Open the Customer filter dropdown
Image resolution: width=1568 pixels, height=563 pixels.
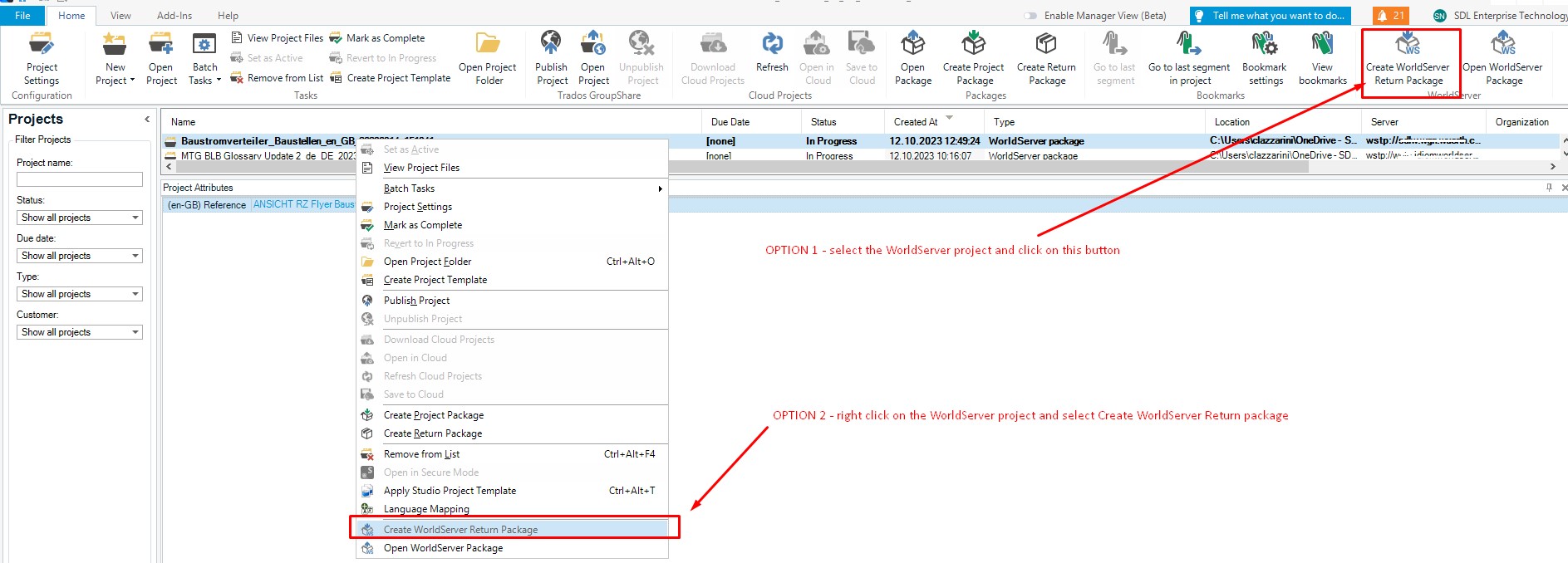pyautogui.click(x=80, y=332)
